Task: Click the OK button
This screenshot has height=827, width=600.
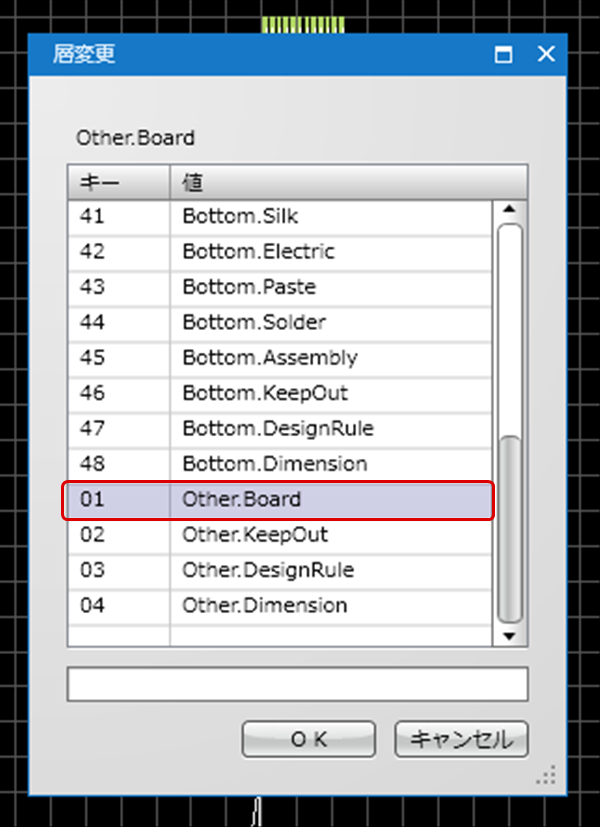Action: point(309,739)
